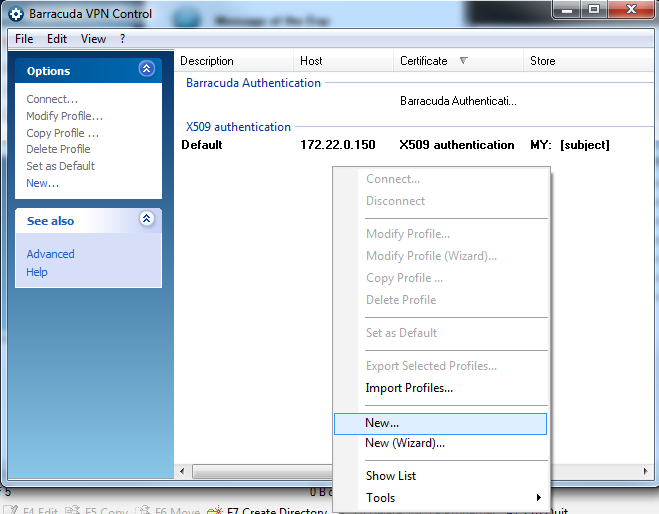Choose New (Wizard)... in the context menu
The image size is (659, 514).
(x=440, y=443)
